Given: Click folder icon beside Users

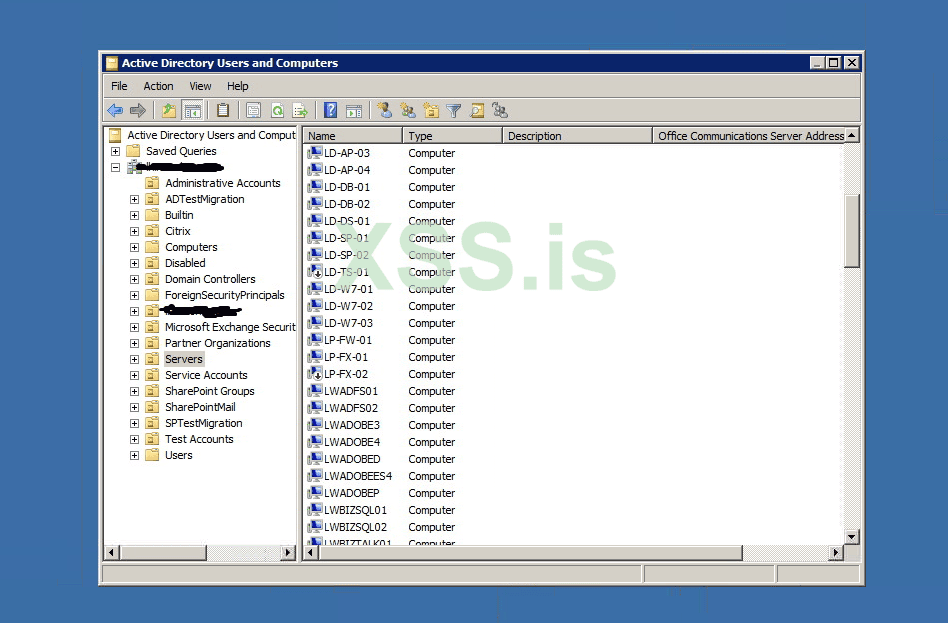Looking at the screenshot, I should click(152, 455).
